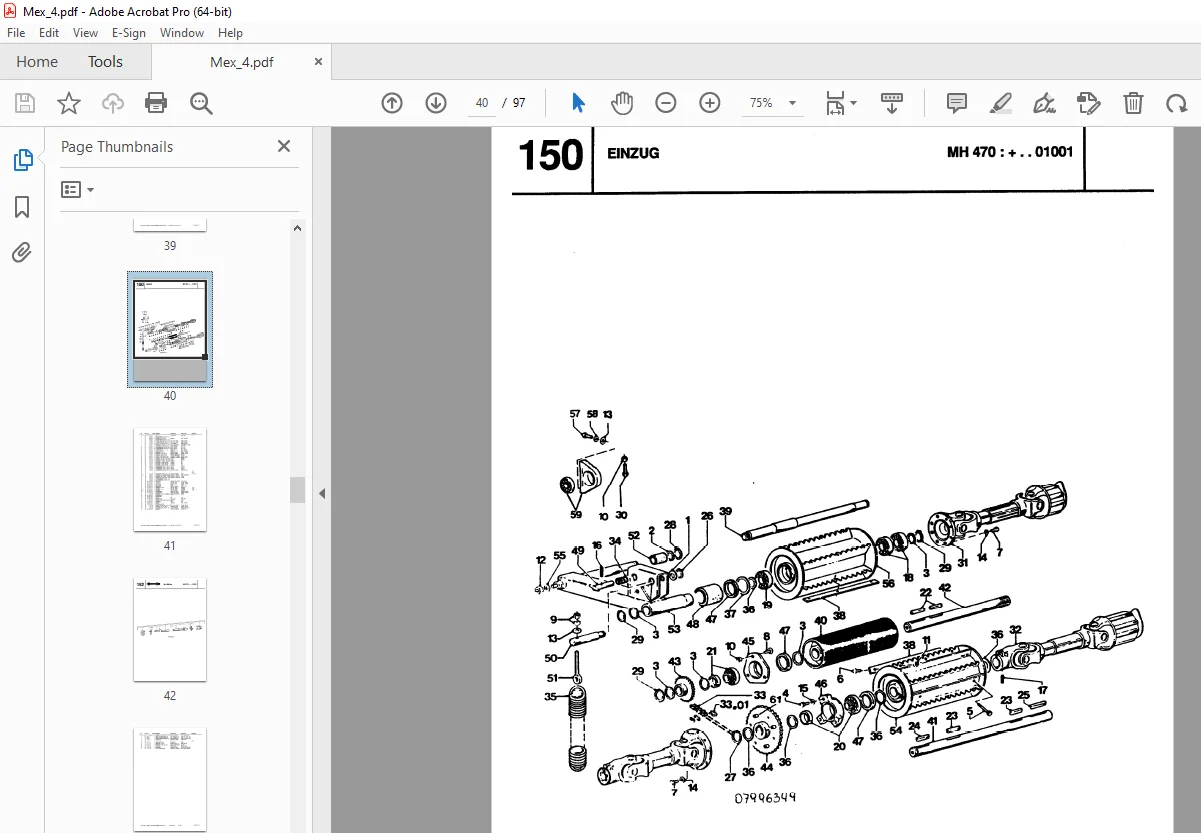Image resolution: width=1201 pixels, height=833 pixels.
Task: Open the Window menu
Action: 182,33
